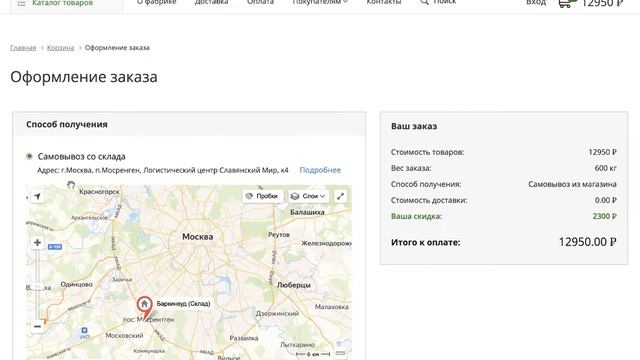Open the Контакты menu item

tap(384, 2)
